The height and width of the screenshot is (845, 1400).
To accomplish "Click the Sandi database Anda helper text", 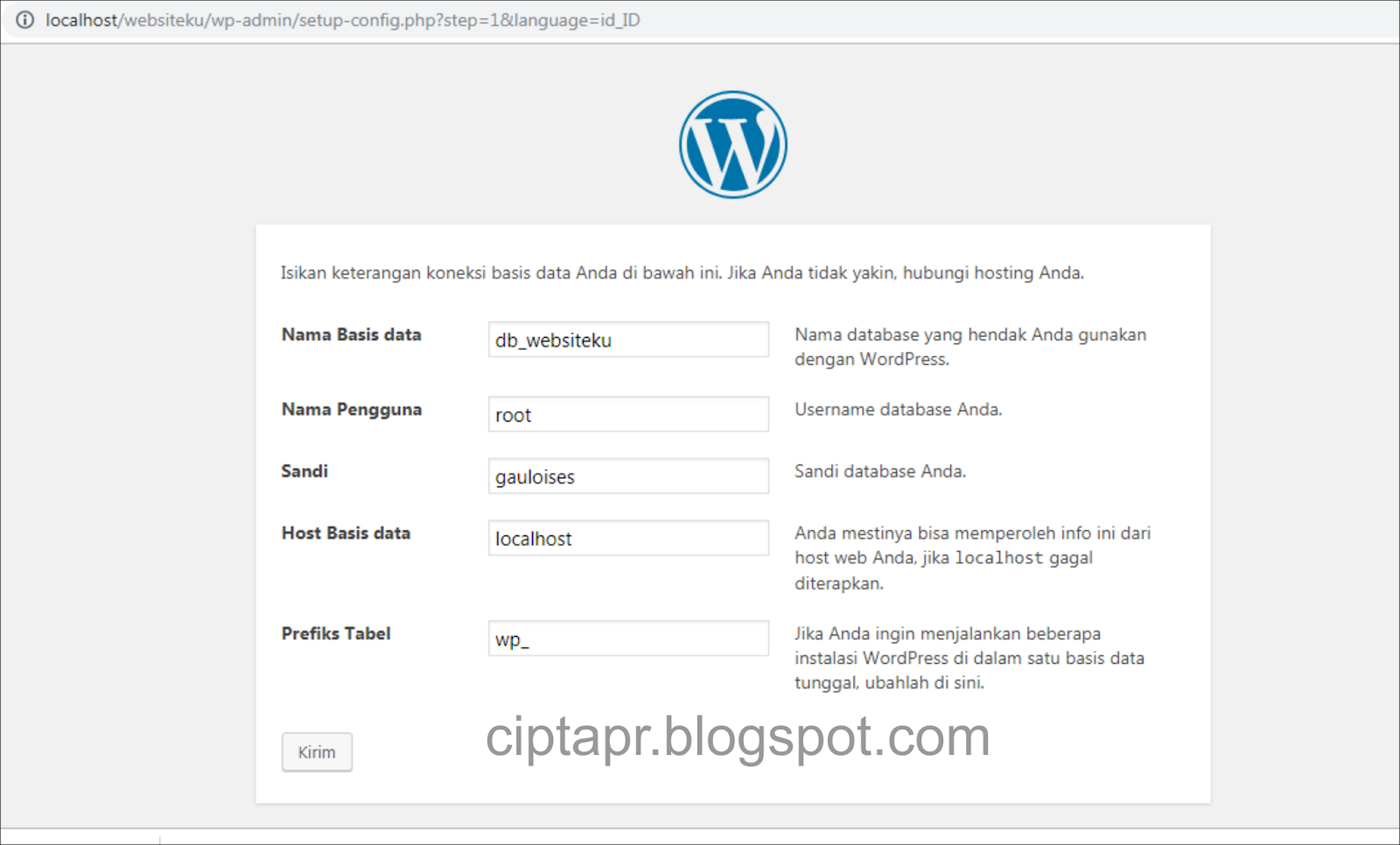I will (880, 471).
